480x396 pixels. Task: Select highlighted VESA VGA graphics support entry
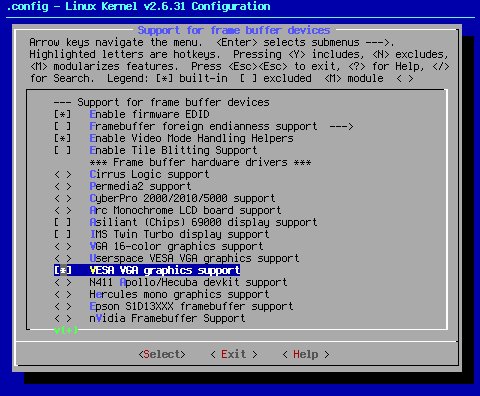point(165,270)
